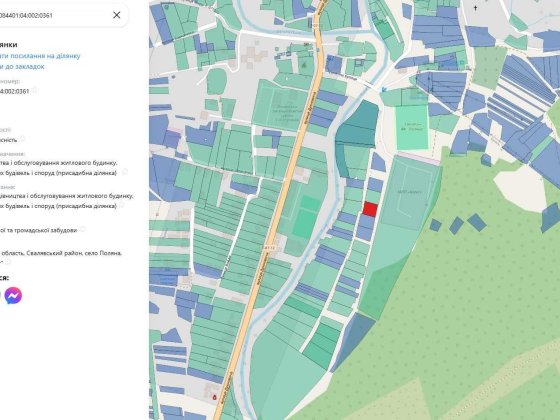Click the blue marker icon near the river bridge

[384, 89]
